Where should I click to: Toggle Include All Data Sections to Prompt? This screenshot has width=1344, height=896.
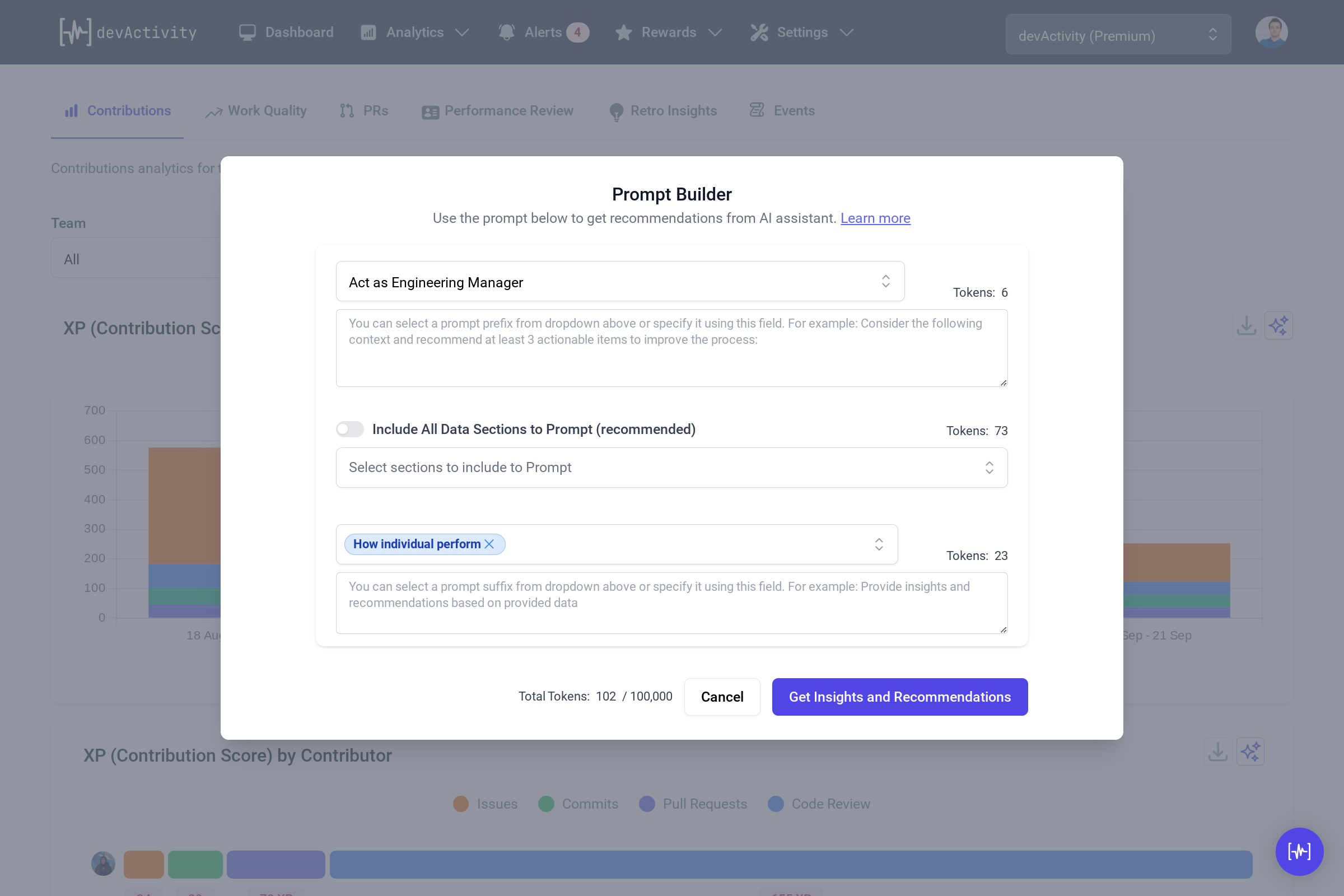coord(349,429)
